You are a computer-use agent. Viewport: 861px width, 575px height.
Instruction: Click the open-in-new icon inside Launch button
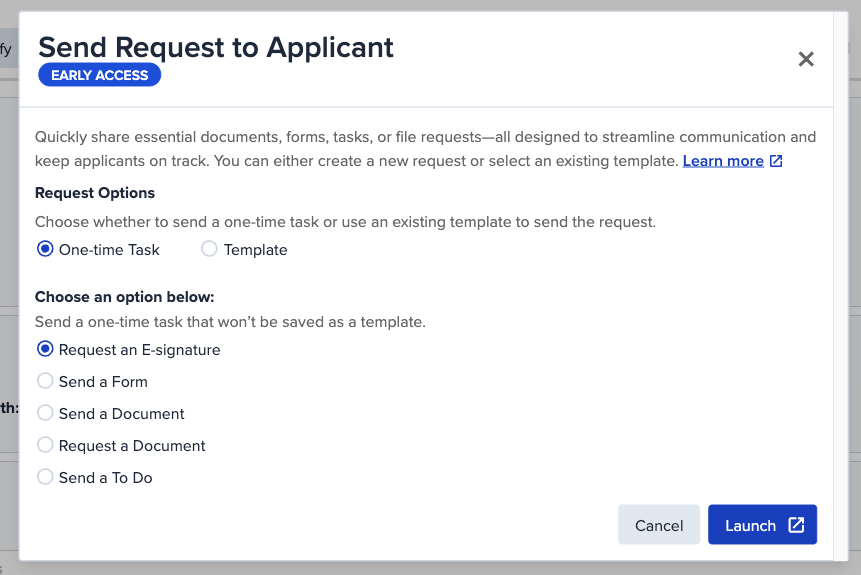coord(796,525)
